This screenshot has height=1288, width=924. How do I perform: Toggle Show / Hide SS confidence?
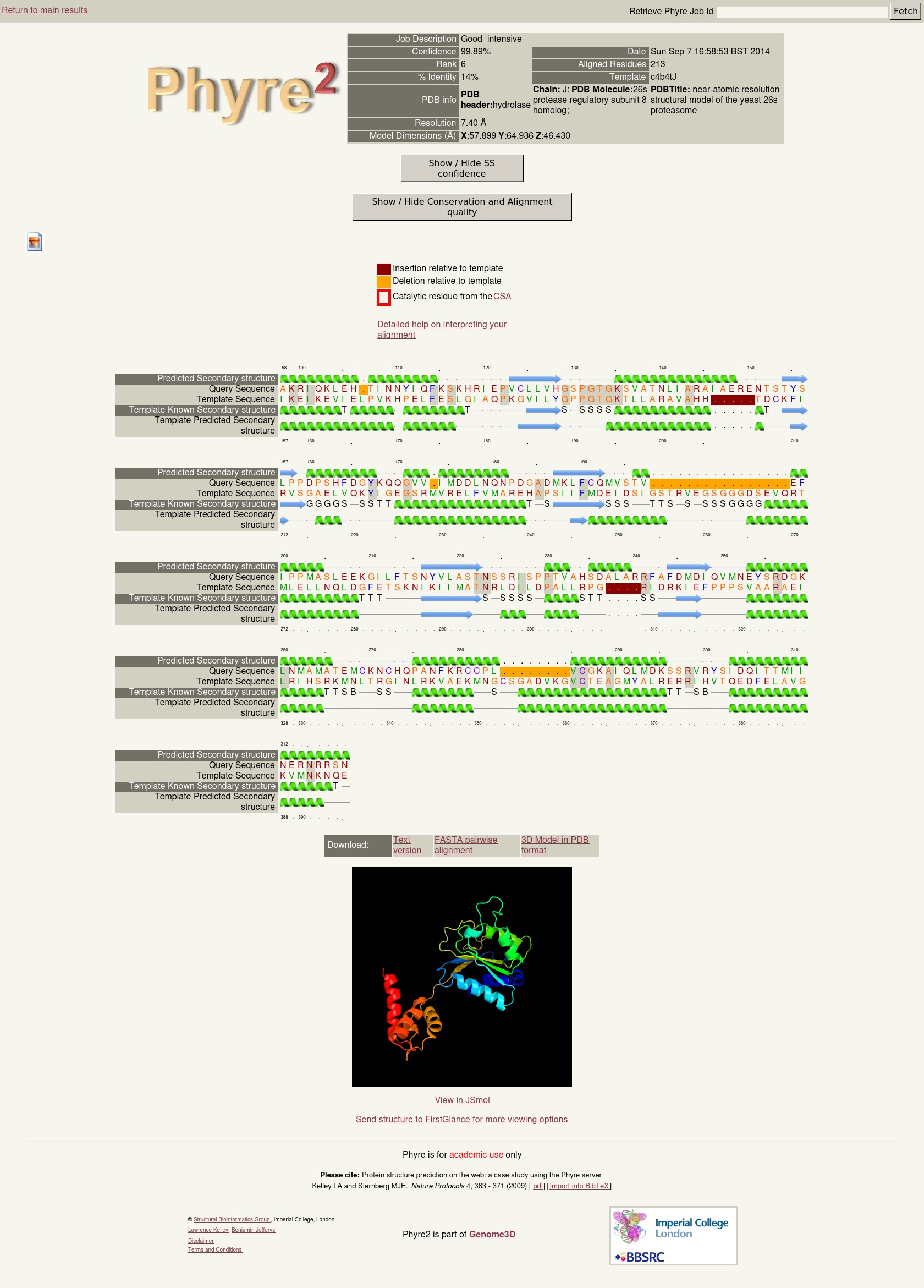pos(461,168)
